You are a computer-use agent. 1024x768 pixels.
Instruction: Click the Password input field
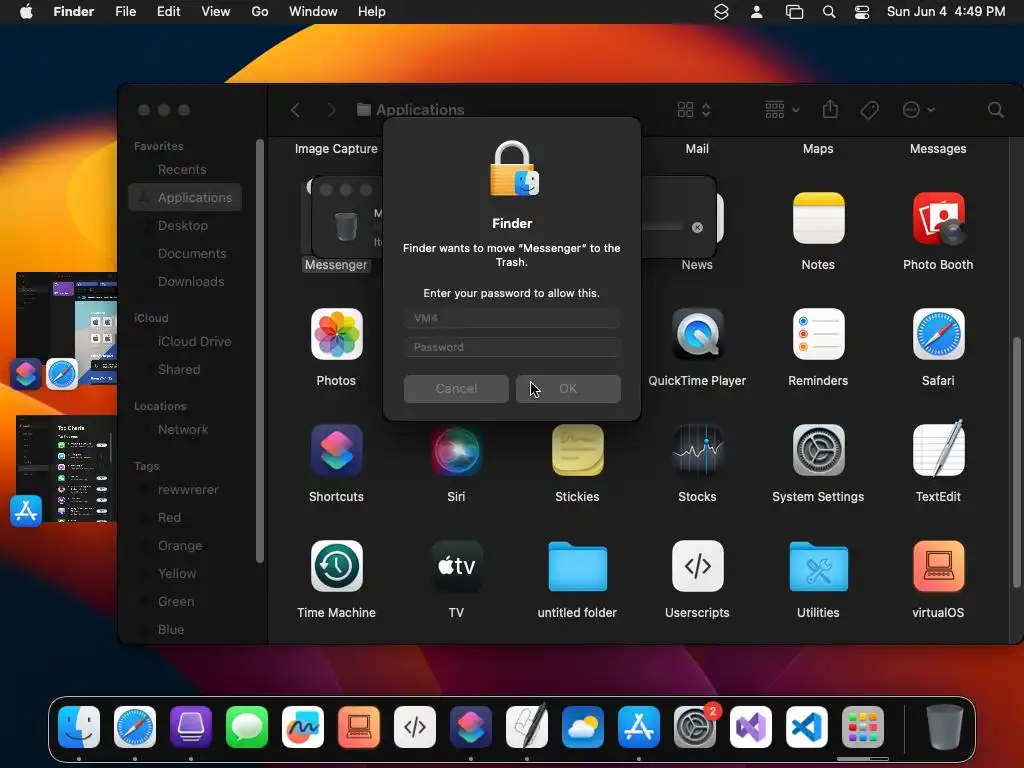click(x=512, y=347)
